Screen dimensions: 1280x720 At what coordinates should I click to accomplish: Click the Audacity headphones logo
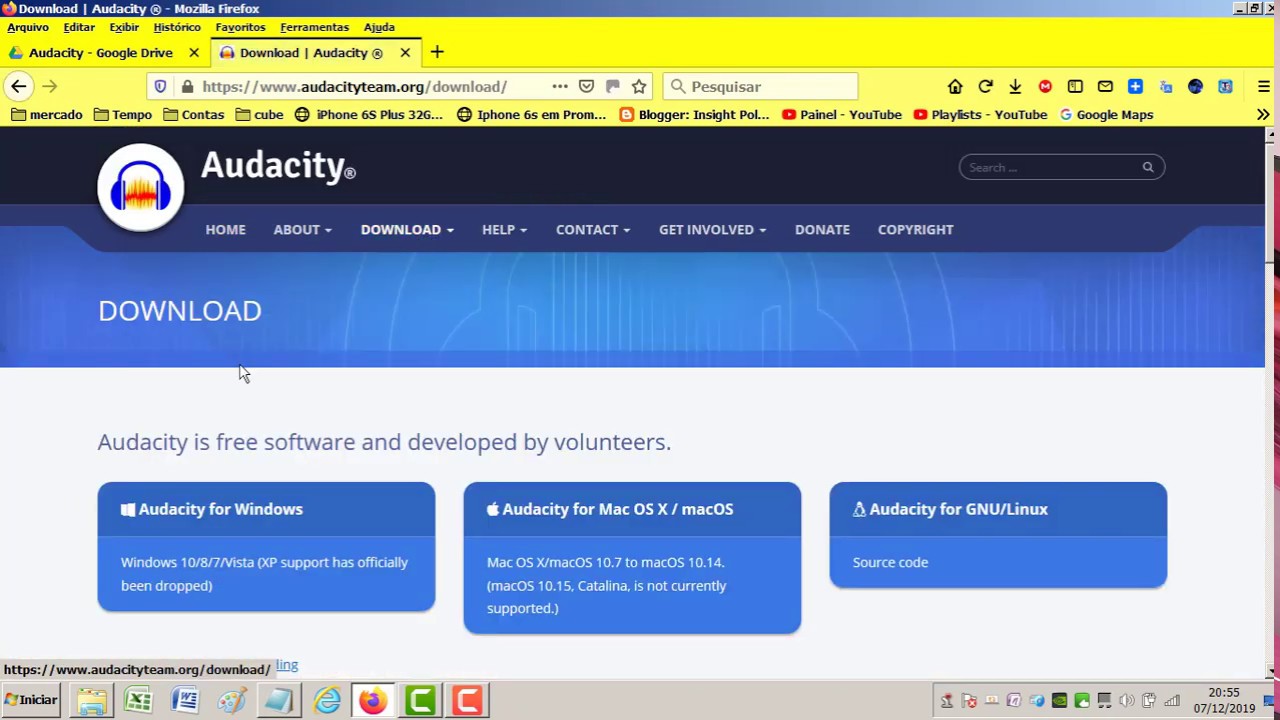tap(141, 187)
